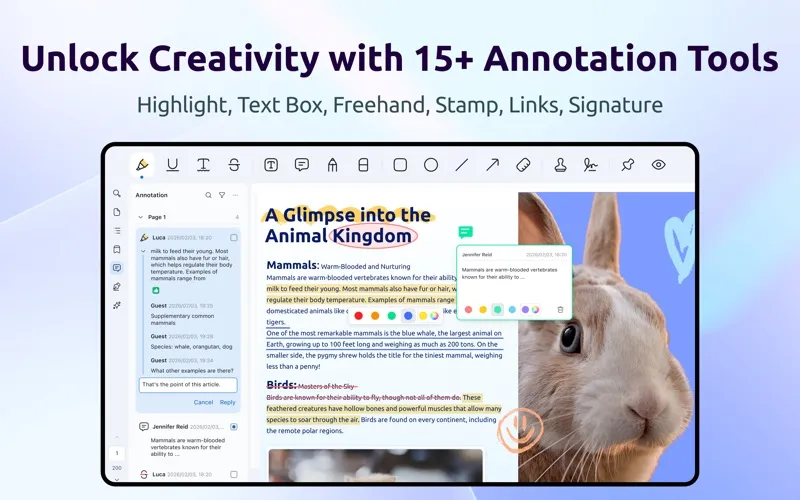Select the Text Box tool

point(271,165)
